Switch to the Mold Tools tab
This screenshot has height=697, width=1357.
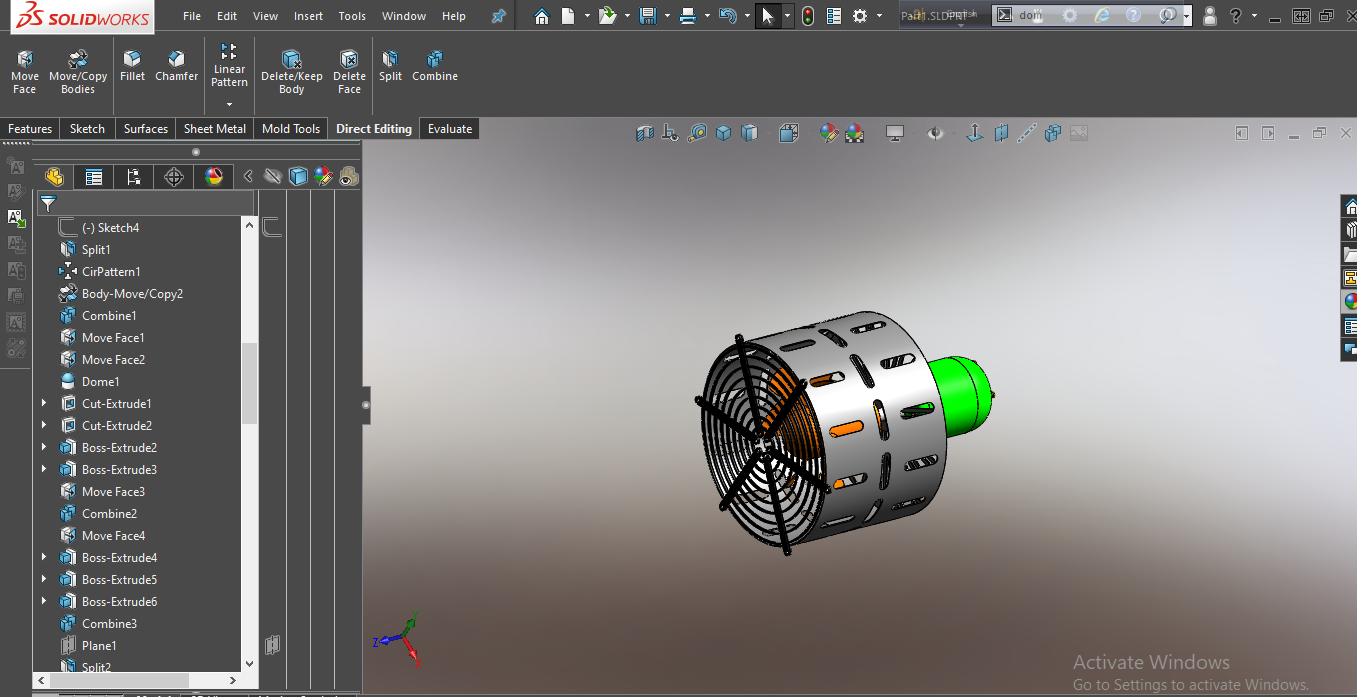pyautogui.click(x=291, y=129)
